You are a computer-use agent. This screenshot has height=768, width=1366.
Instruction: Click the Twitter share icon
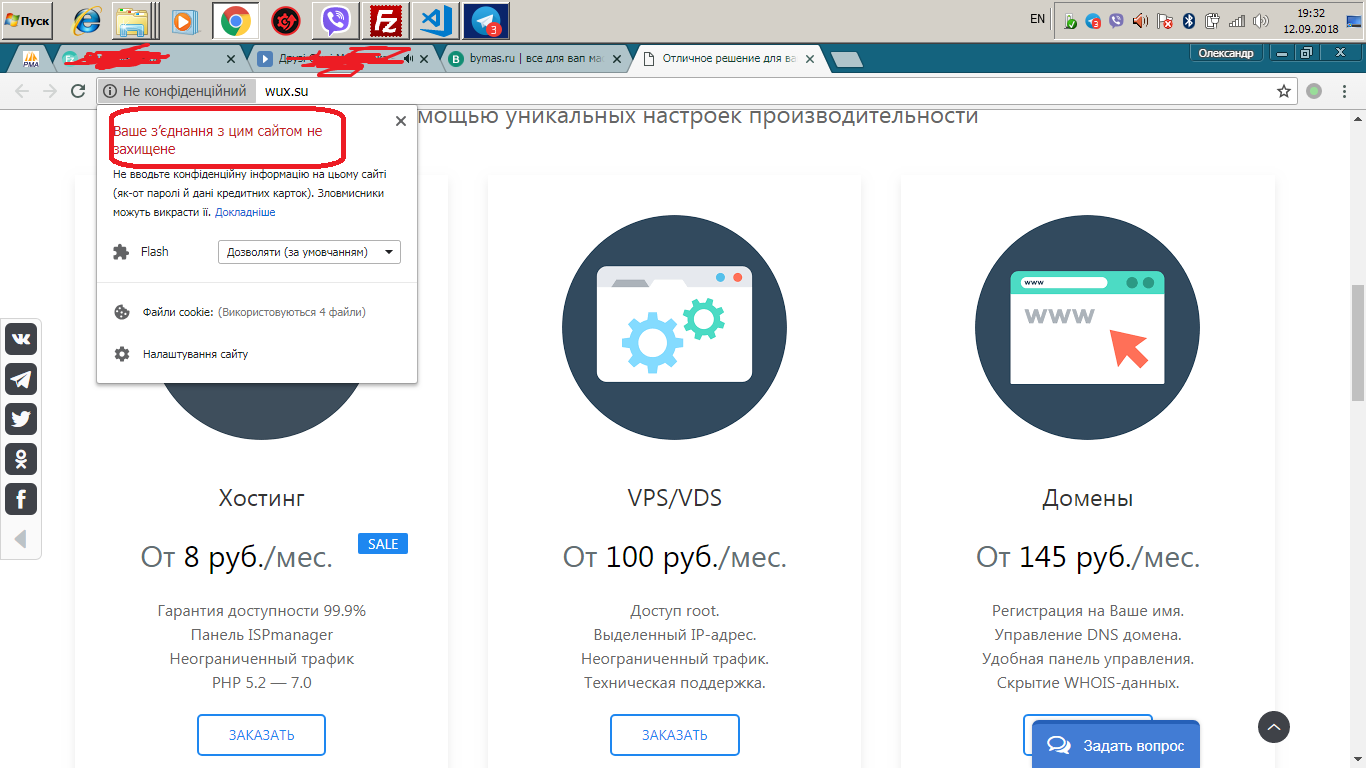21,419
